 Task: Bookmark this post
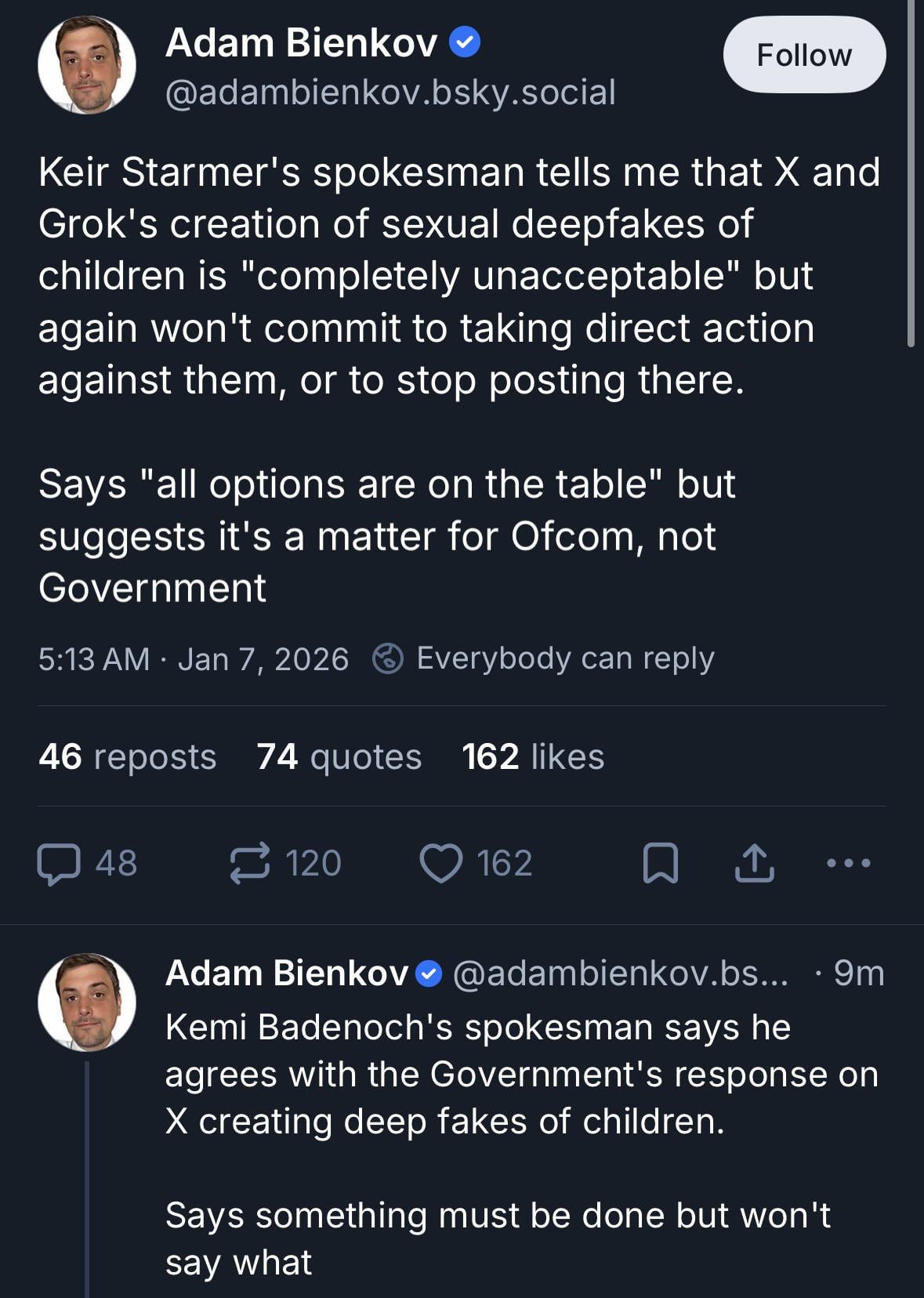coord(660,864)
